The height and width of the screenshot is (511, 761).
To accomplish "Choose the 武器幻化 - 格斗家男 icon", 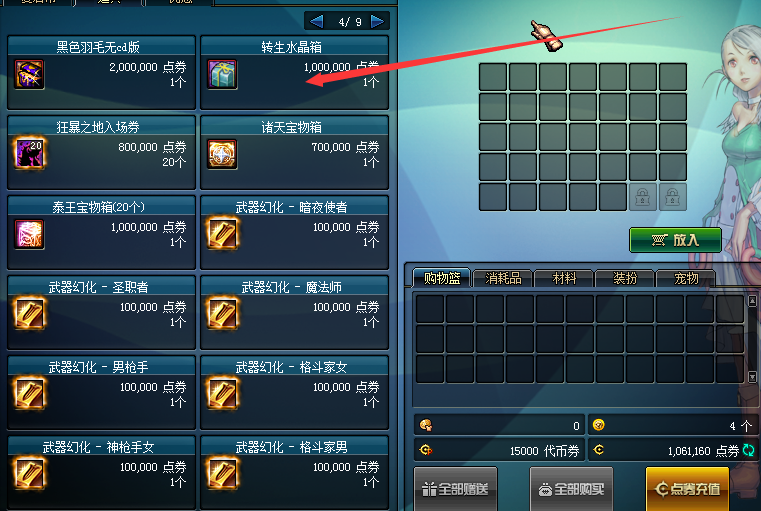I will (x=222, y=474).
